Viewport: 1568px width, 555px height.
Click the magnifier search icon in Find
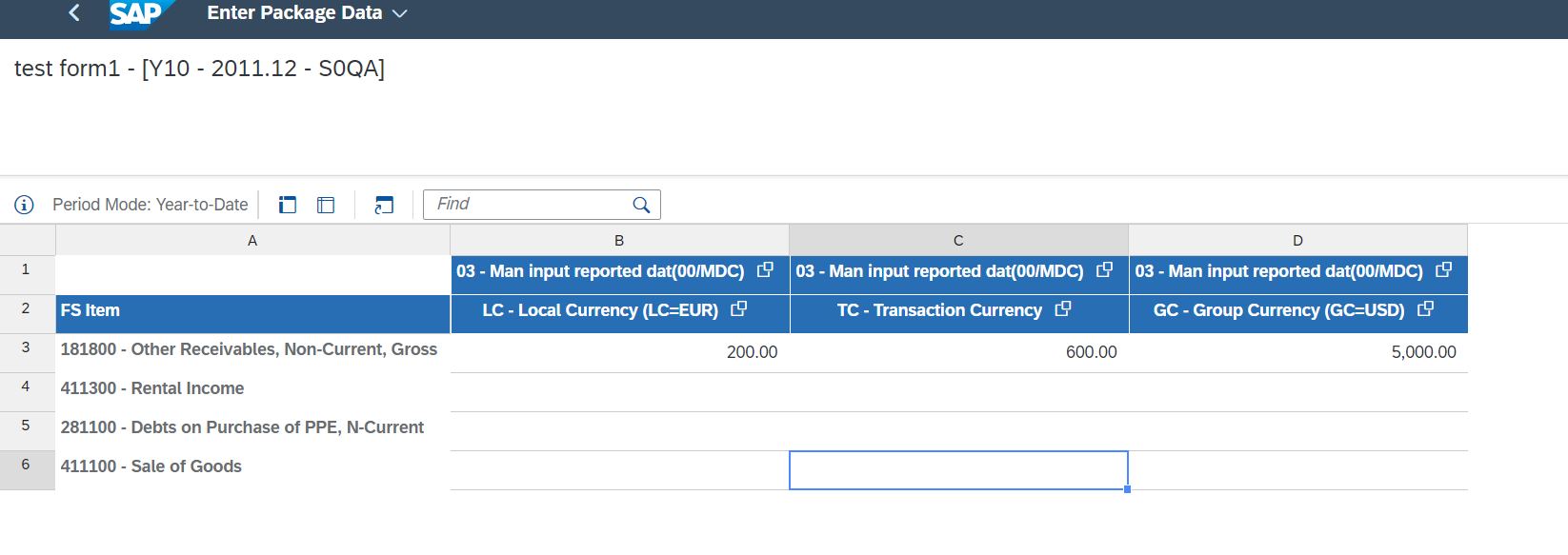tap(641, 205)
